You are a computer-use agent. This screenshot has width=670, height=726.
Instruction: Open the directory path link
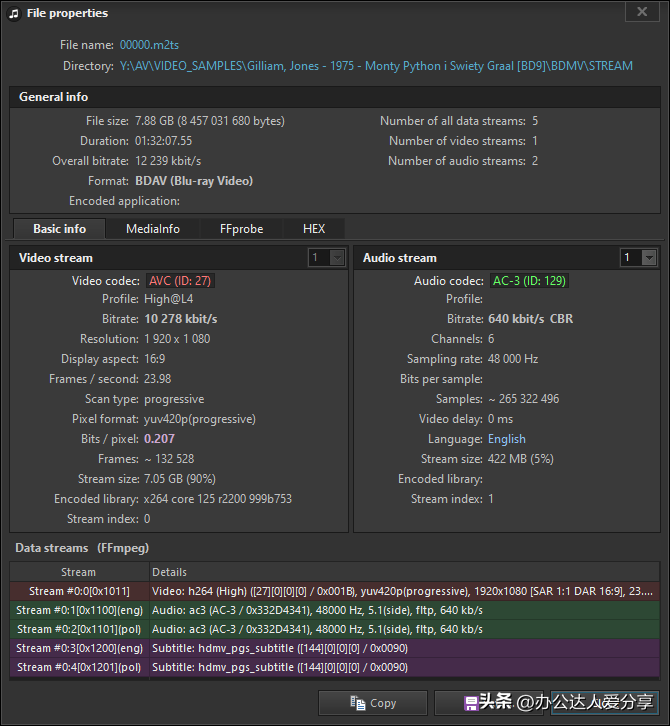[x=375, y=66]
